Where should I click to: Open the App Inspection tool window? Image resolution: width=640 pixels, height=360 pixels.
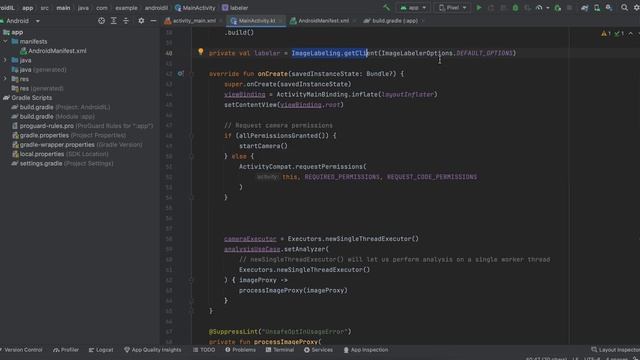coord(366,350)
